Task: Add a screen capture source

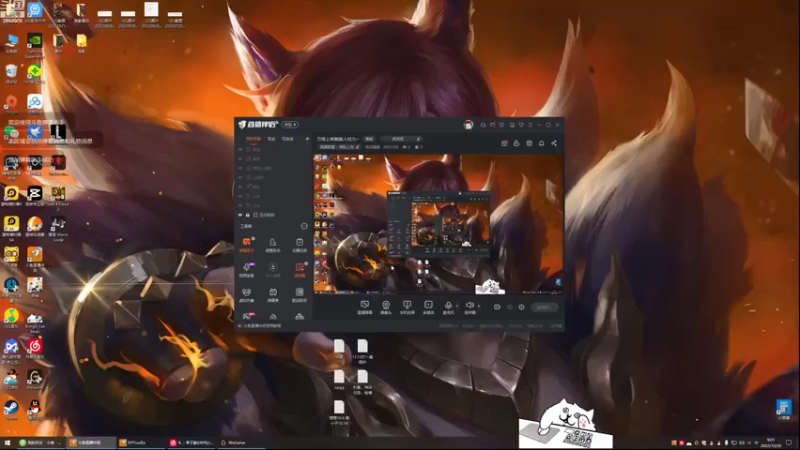Action: pos(365,307)
